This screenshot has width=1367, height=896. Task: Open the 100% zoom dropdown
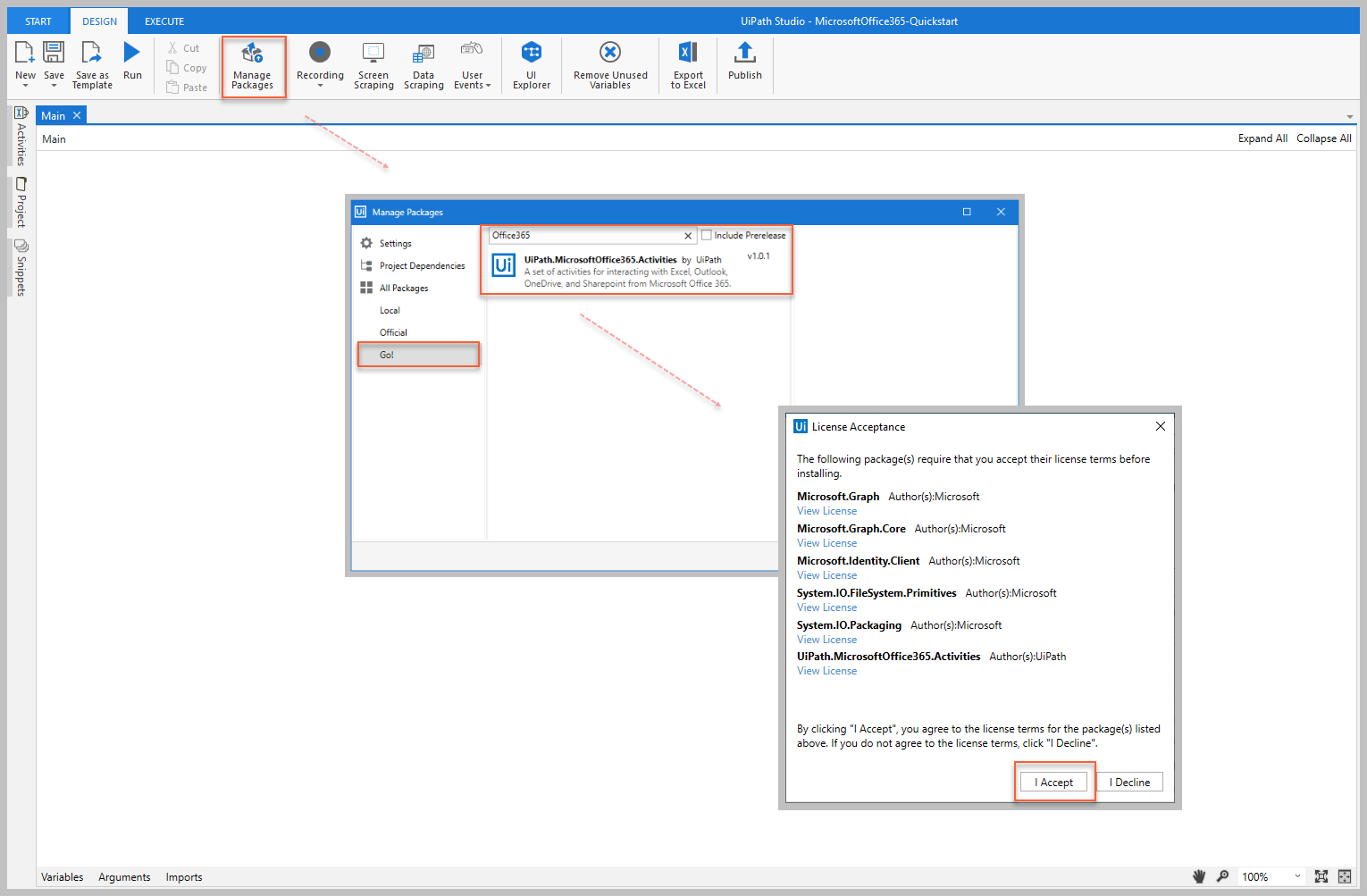pos(1271,876)
